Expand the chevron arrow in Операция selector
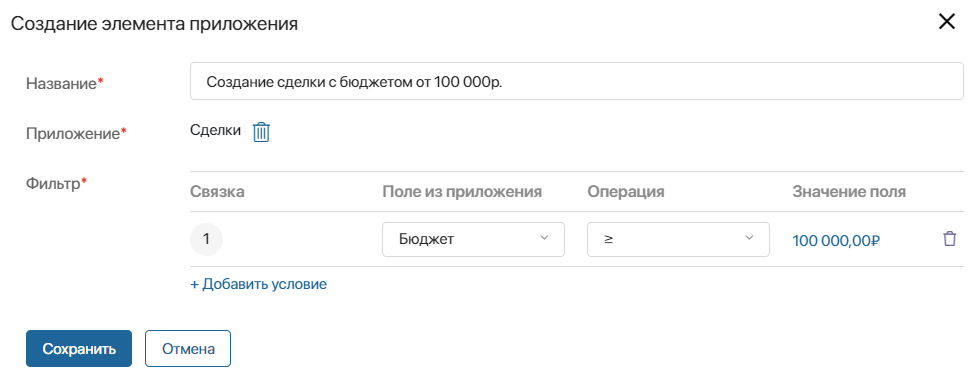The width and height of the screenshot is (979, 374). [749, 238]
